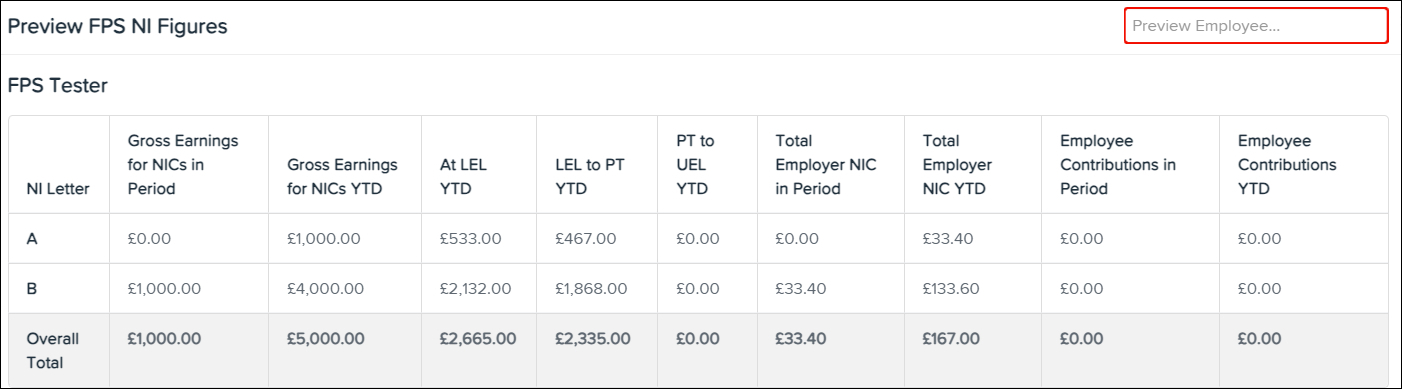Select the At LEL YTD column header

pos(464,176)
